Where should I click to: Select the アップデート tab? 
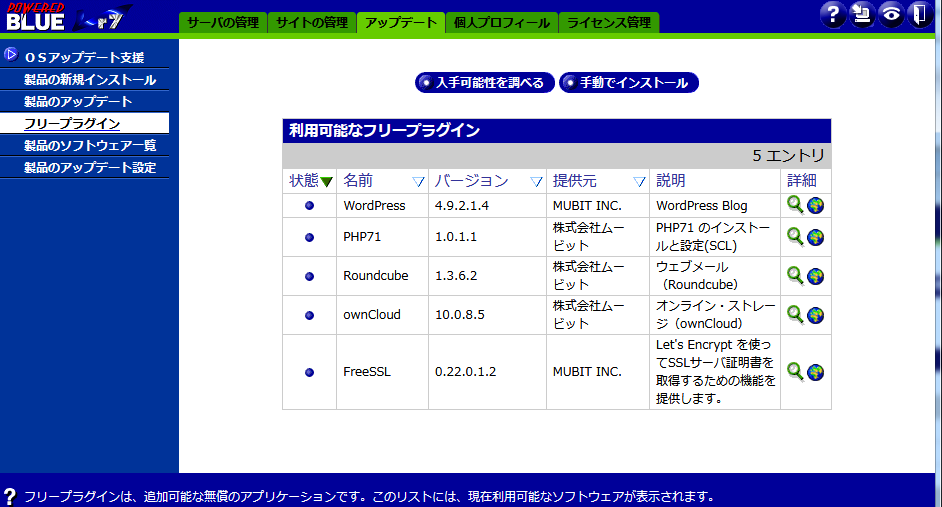coord(401,23)
